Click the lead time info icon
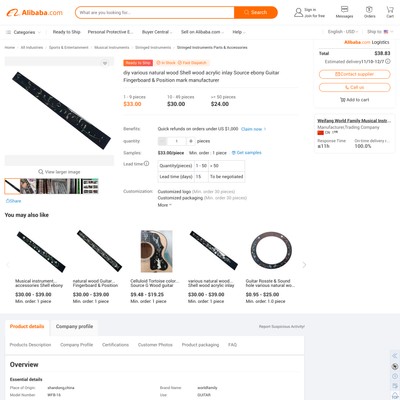The width and height of the screenshot is (400, 400). pos(146,164)
